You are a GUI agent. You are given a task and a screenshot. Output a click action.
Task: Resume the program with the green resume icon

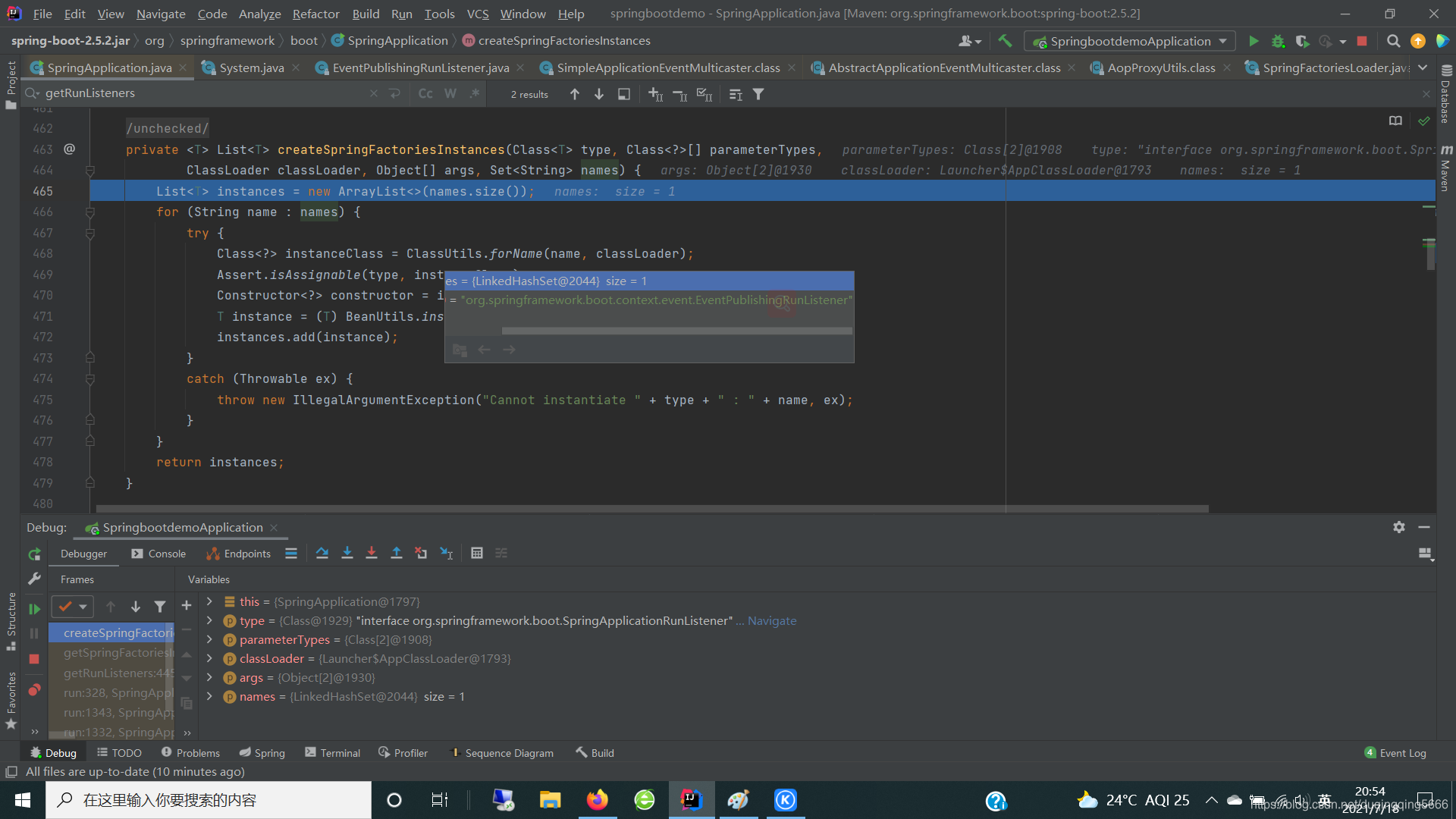point(34,609)
